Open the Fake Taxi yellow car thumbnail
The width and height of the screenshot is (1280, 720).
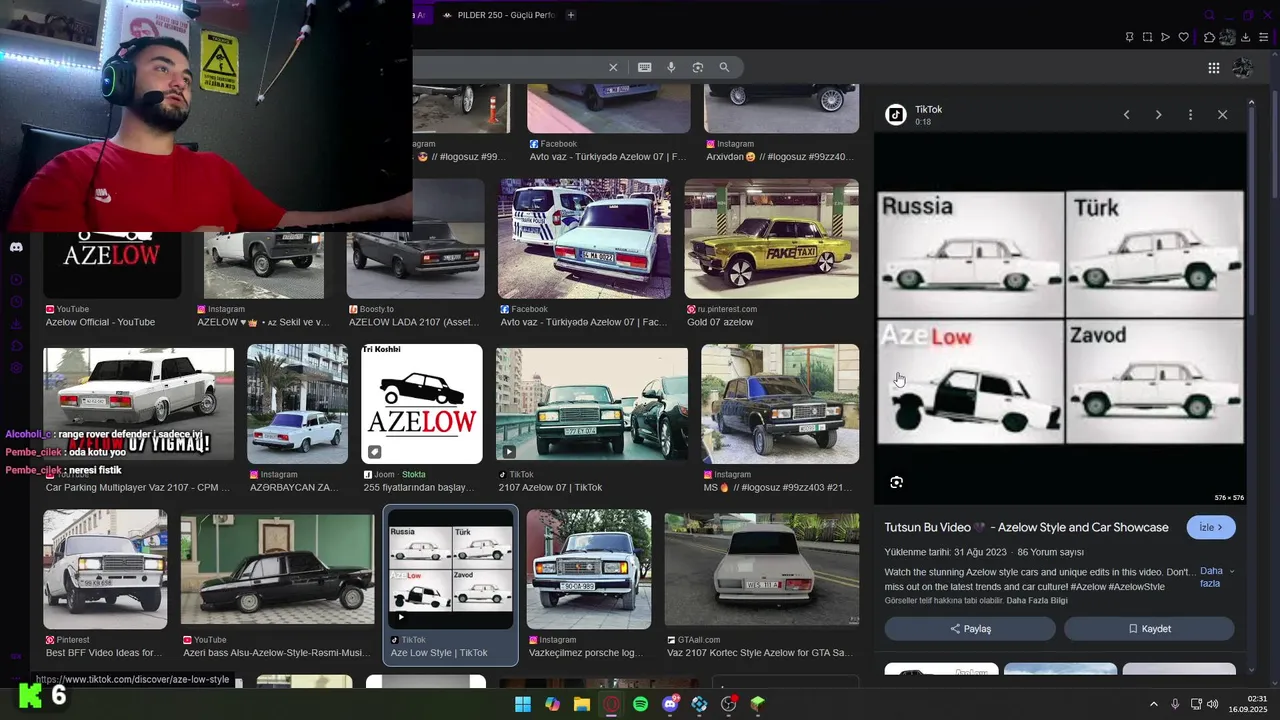[771, 239]
